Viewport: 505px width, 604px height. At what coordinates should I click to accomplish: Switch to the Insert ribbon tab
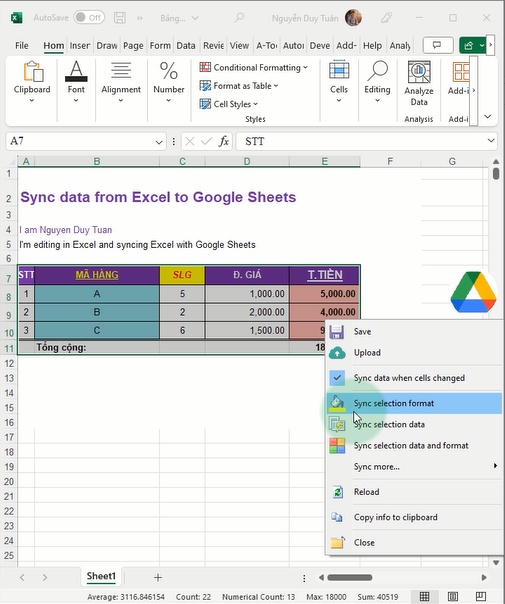80,45
